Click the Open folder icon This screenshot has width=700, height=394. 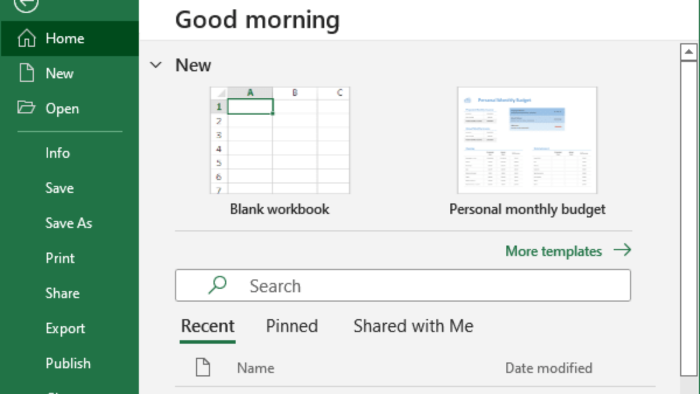point(26,108)
